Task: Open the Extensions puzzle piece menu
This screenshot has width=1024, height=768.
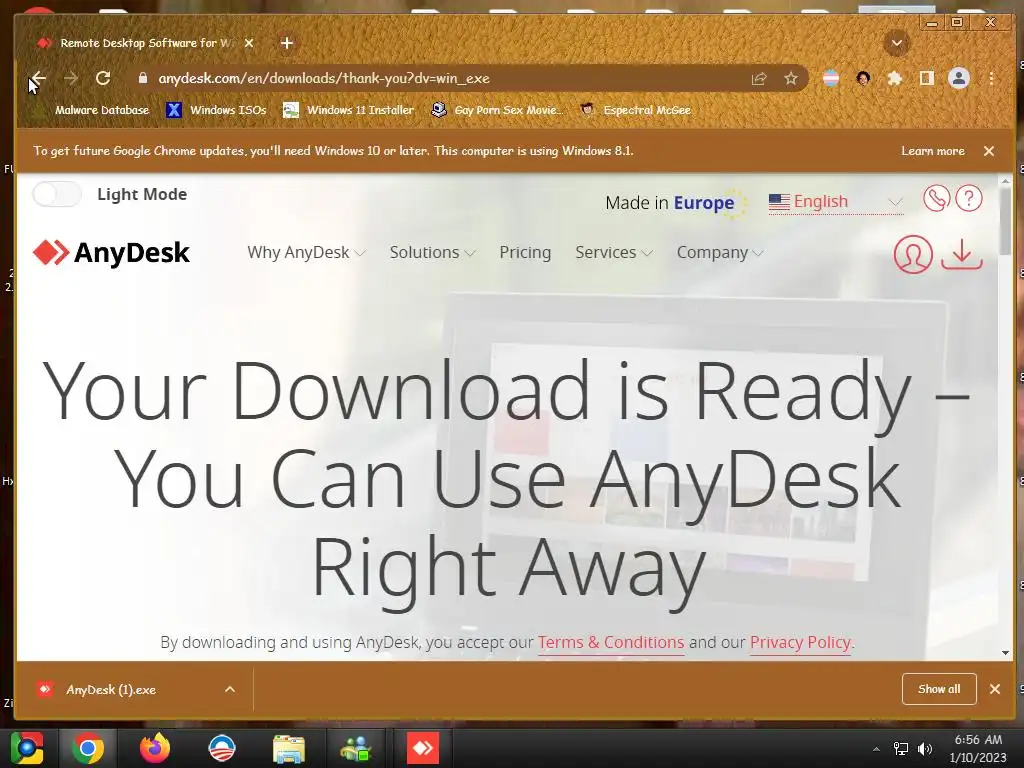Action: [x=895, y=79]
